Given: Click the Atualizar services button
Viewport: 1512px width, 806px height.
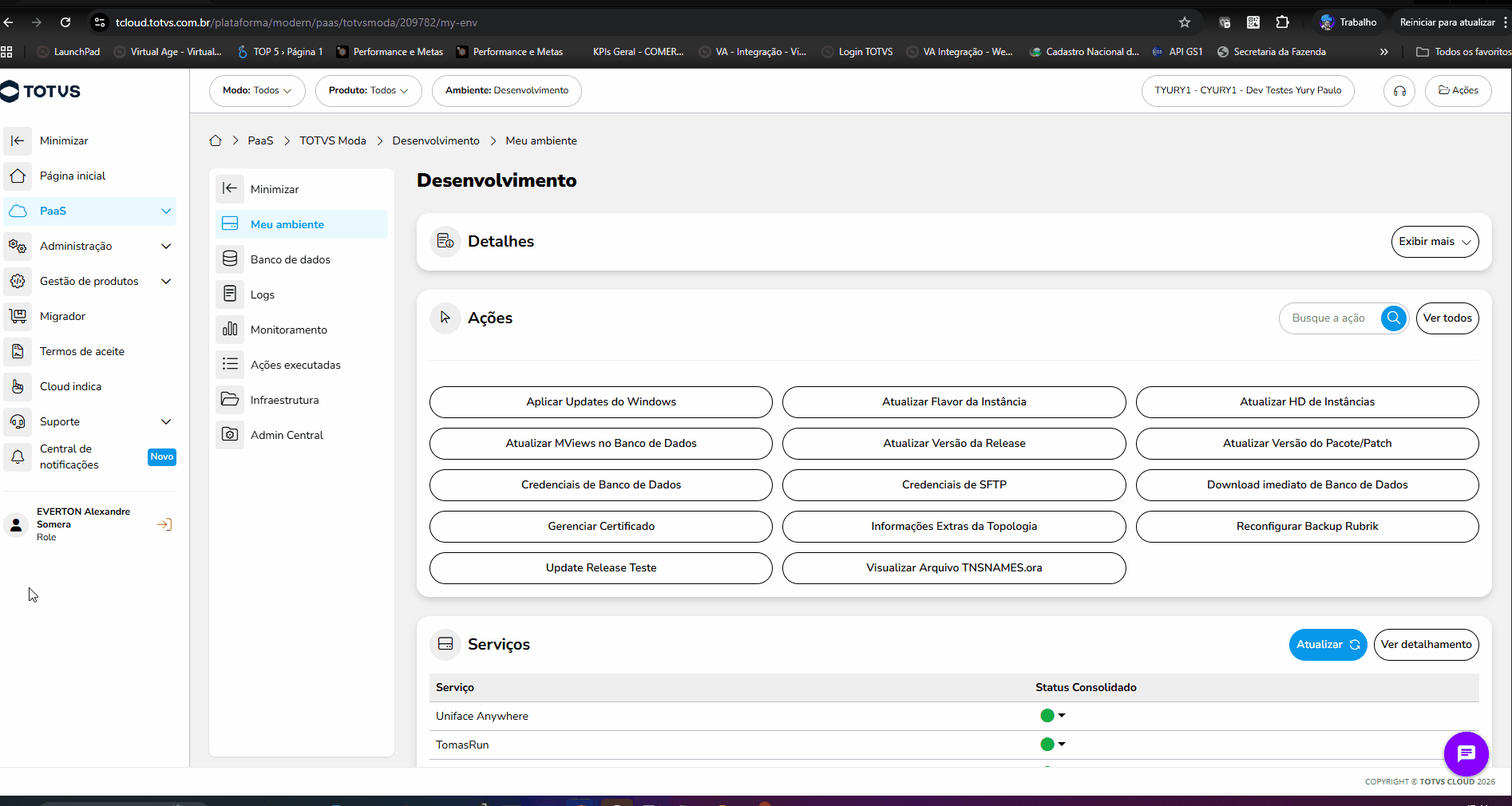Looking at the screenshot, I should 1328,645.
